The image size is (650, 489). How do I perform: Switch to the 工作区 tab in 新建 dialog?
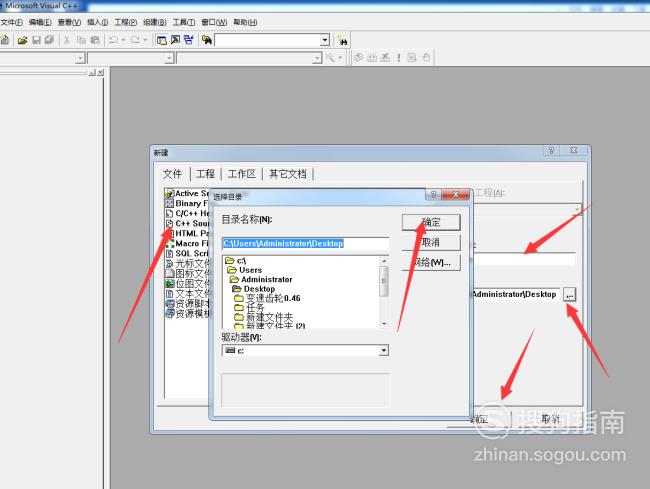[242, 174]
